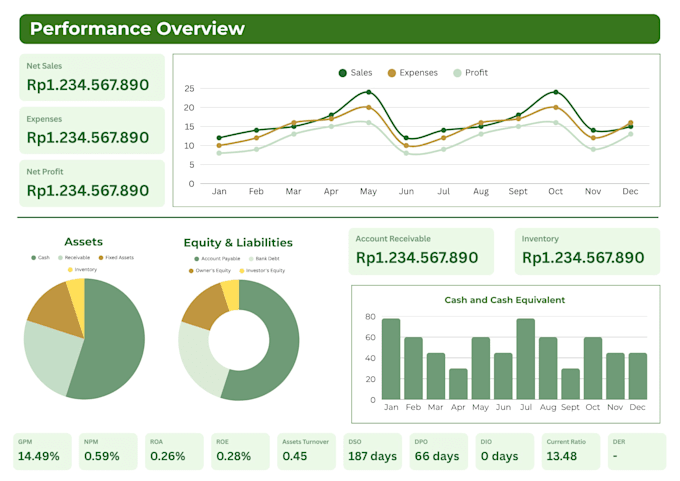
Task: Toggle the Cash legend entry under Assets
Action: point(40,258)
